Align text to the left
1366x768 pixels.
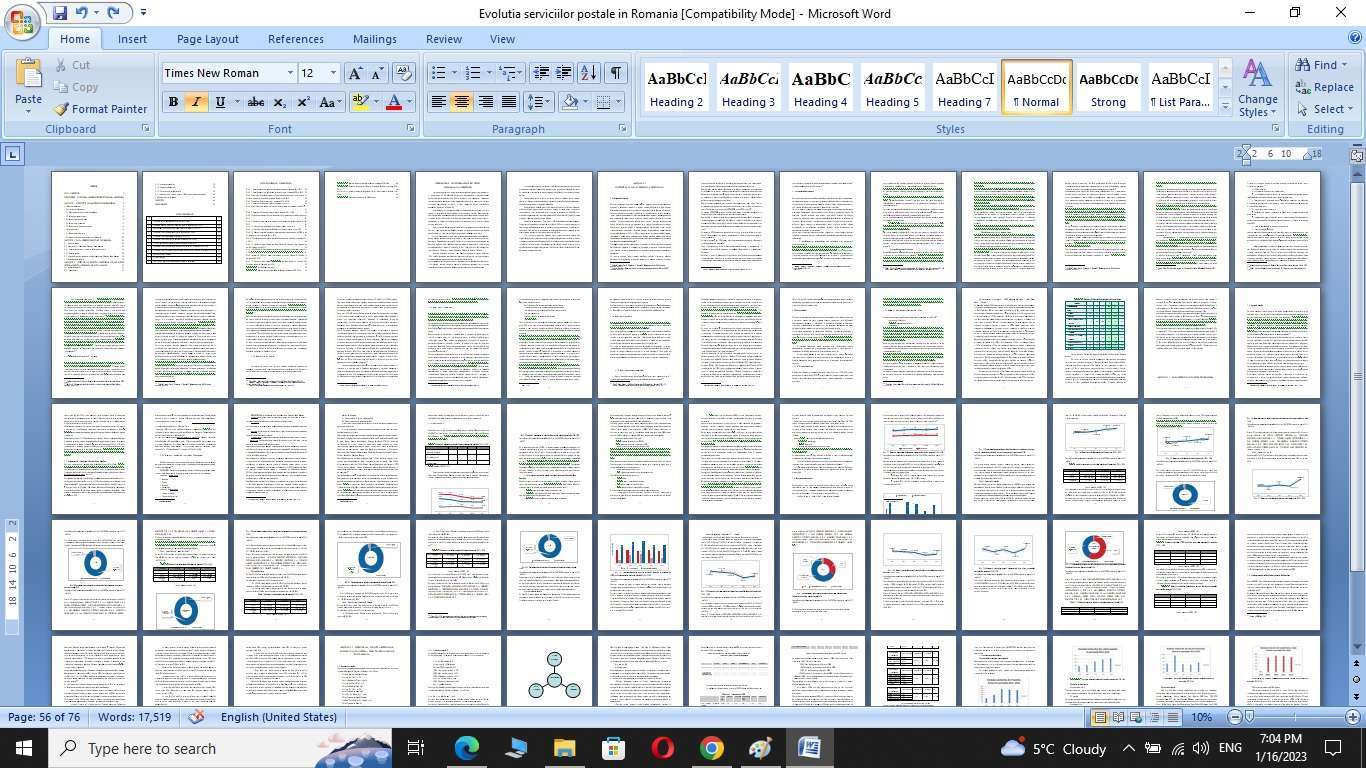[x=438, y=102]
